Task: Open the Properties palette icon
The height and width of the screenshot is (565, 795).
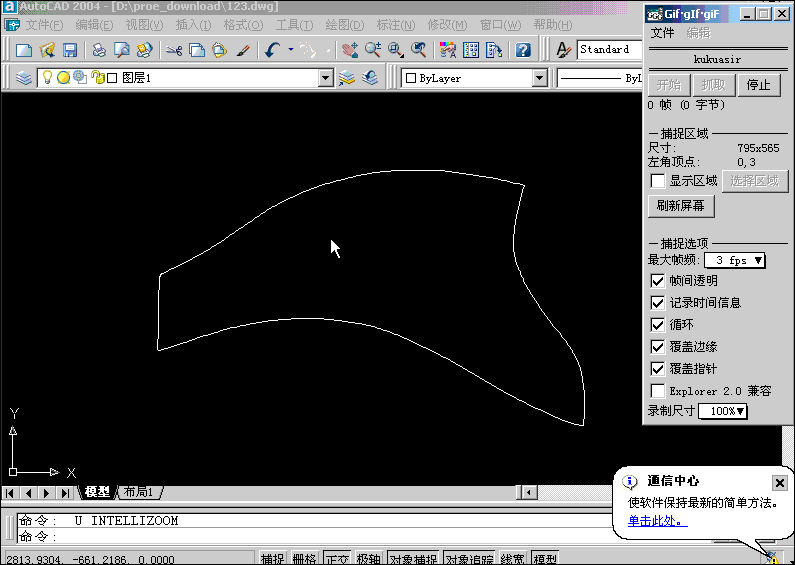Action: pyautogui.click(x=448, y=50)
